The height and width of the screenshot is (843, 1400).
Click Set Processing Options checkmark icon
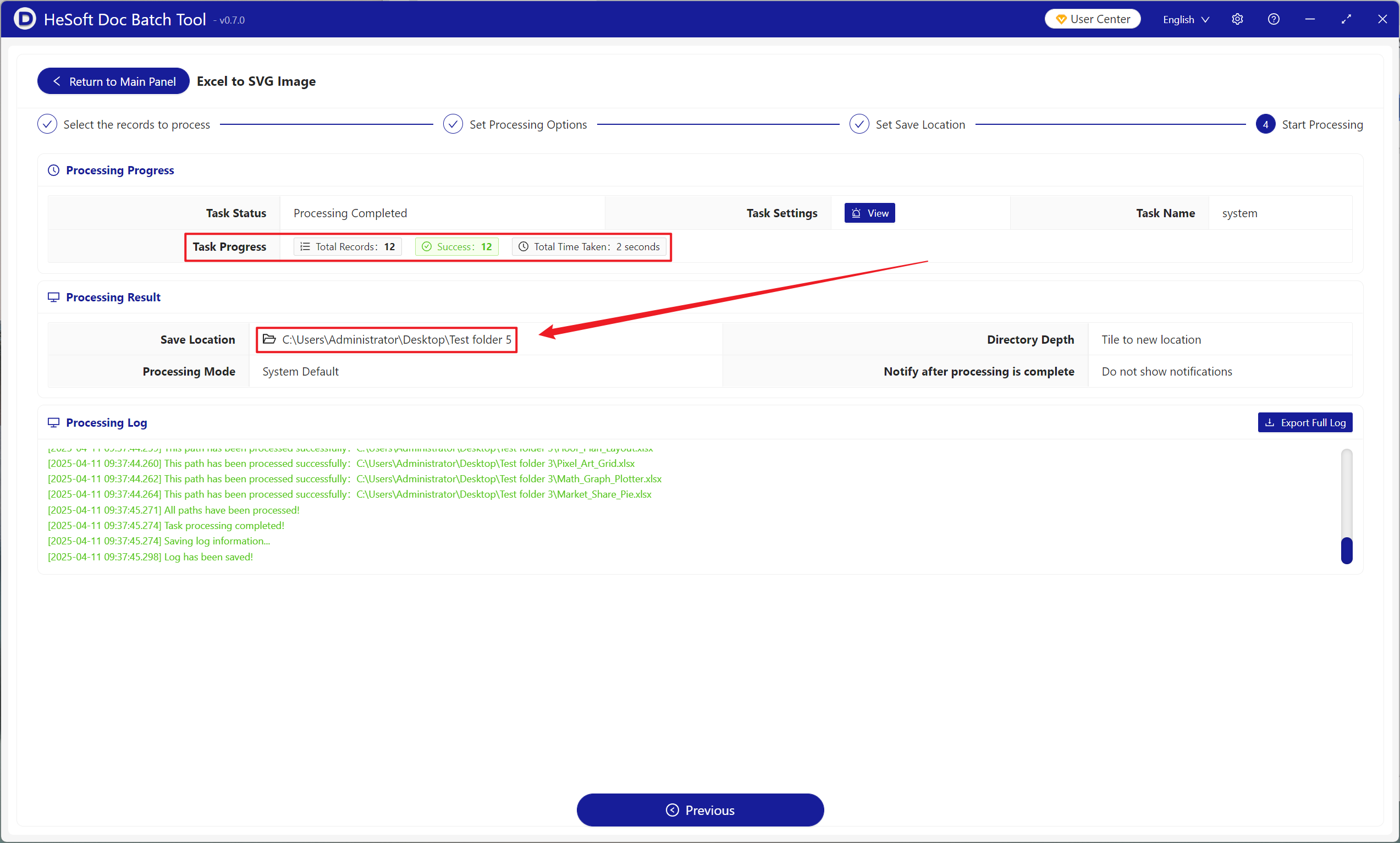[453, 124]
